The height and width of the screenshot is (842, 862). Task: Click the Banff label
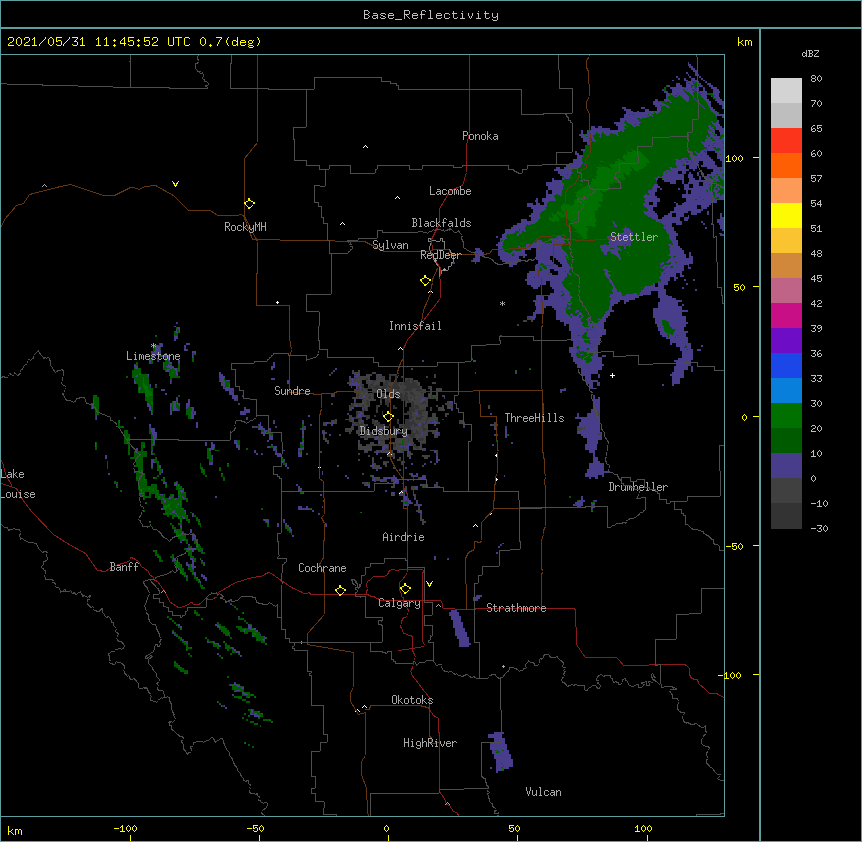124,567
